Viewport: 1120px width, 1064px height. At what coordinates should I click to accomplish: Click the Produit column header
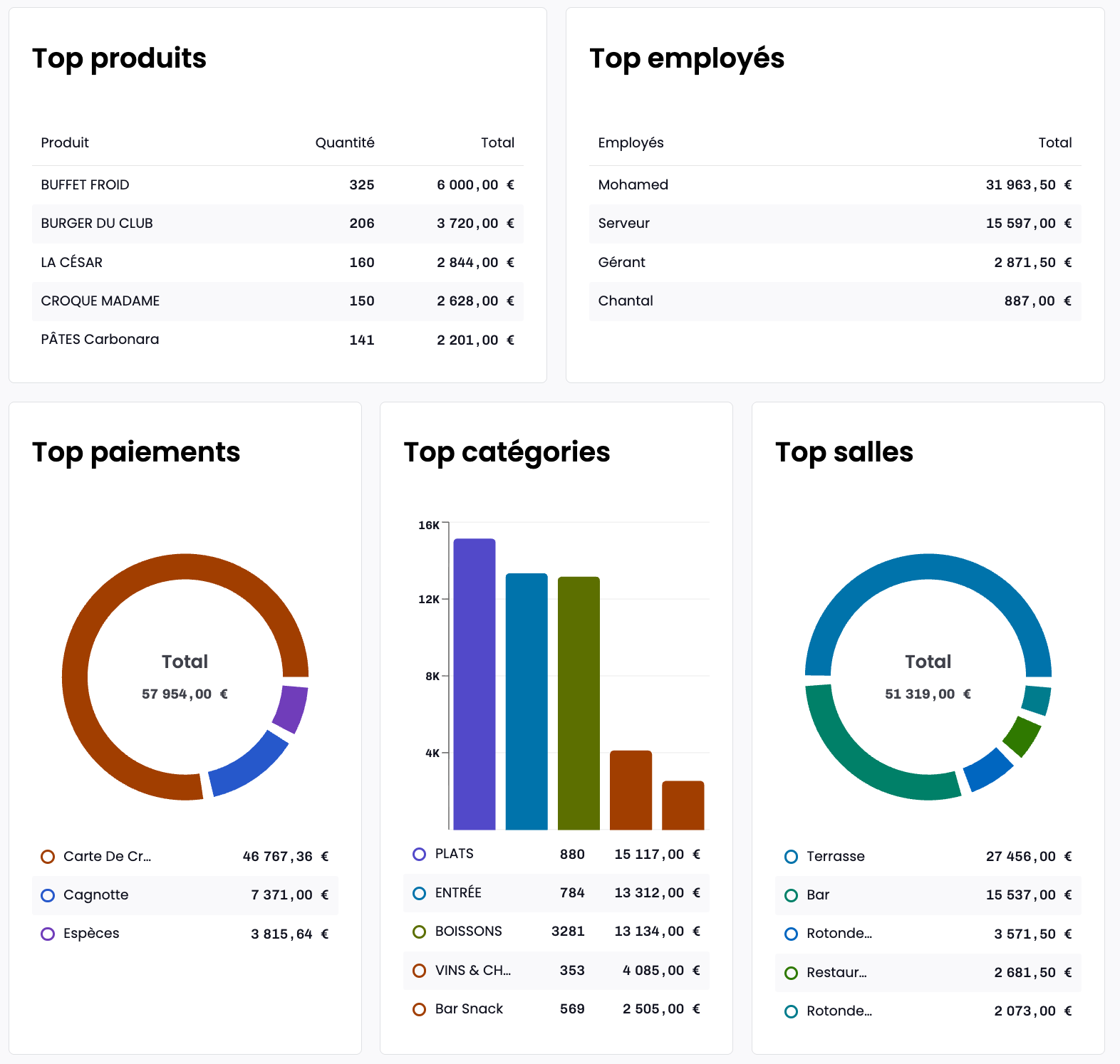pos(65,142)
